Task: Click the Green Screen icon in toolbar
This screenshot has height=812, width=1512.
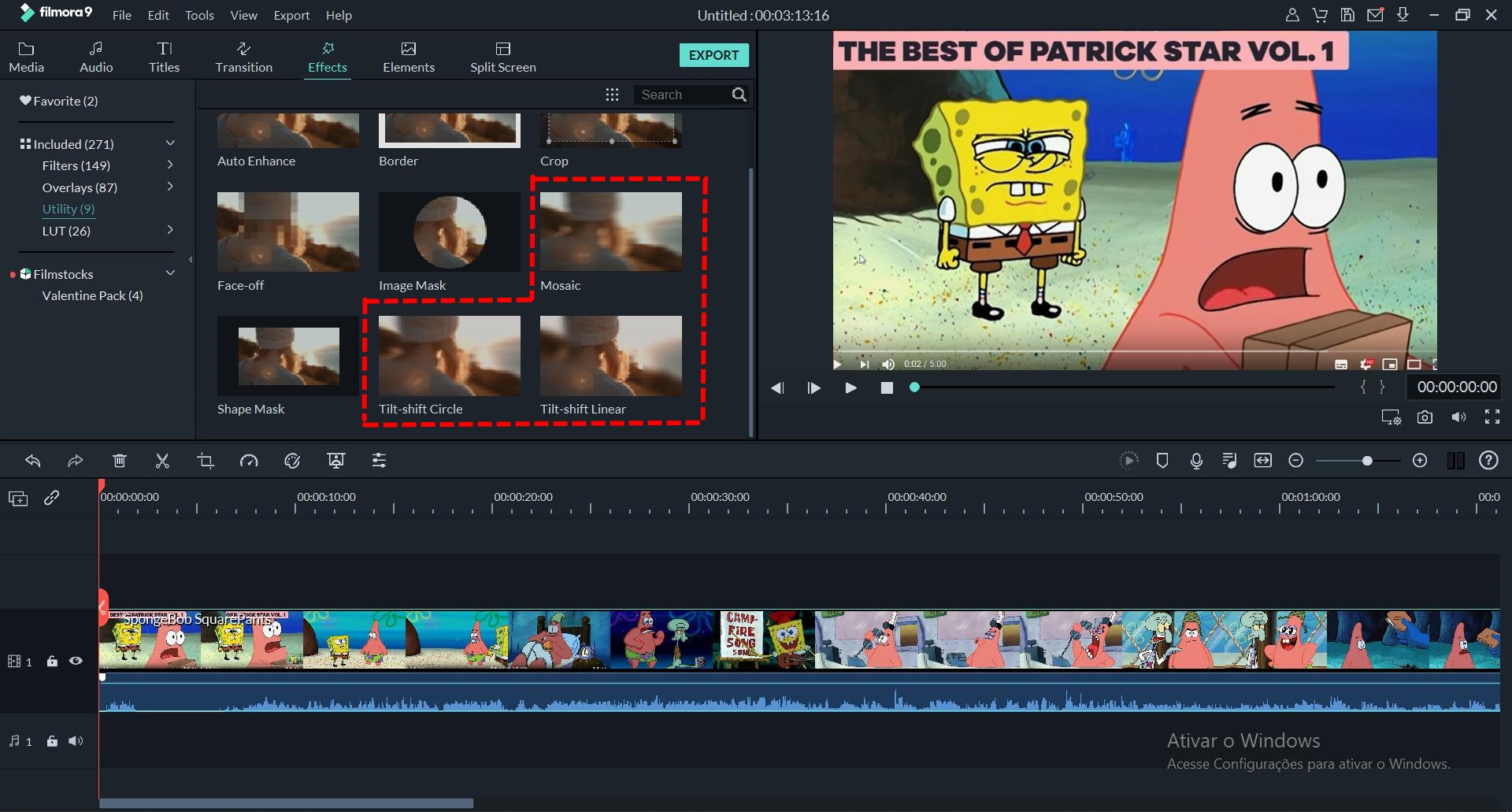Action: pyautogui.click(x=336, y=461)
